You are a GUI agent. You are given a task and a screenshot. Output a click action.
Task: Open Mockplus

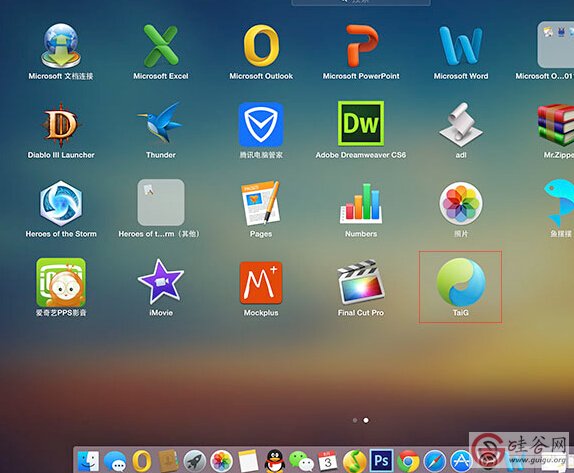click(x=261, y=282)
